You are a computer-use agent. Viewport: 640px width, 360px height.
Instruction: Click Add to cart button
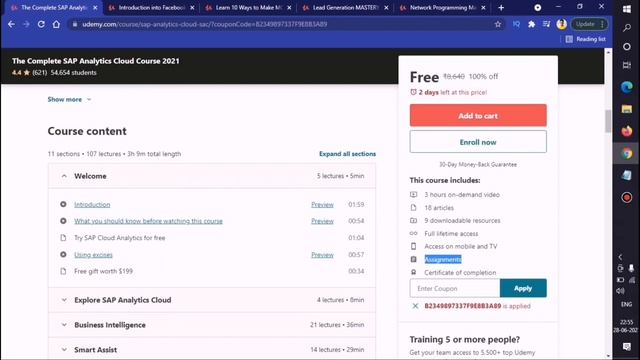[478, 116]
